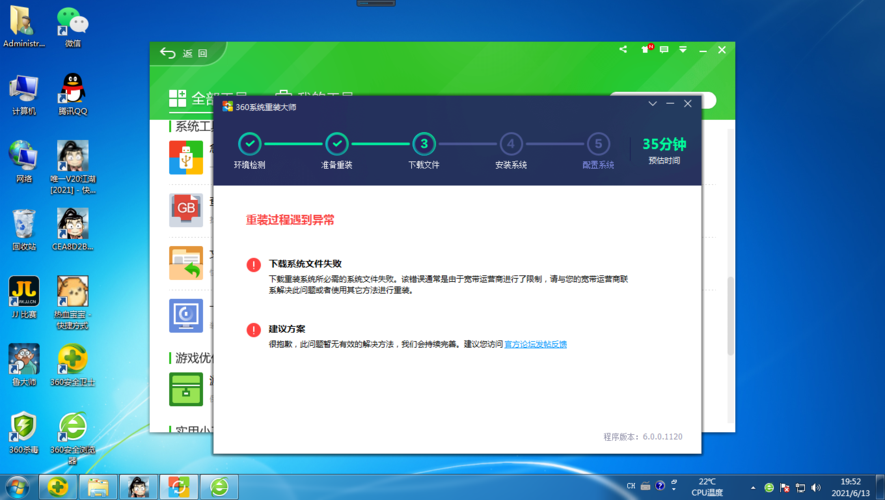Click the 360系统重装大师 taskbar button
885x500 pixels.
[178, 487]
